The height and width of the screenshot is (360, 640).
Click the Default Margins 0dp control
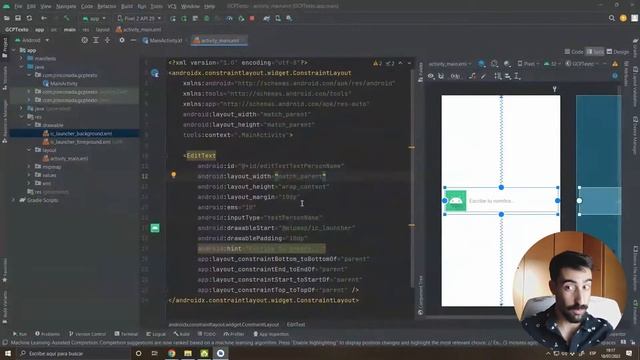pyautogui.click(x=455, y=76)
